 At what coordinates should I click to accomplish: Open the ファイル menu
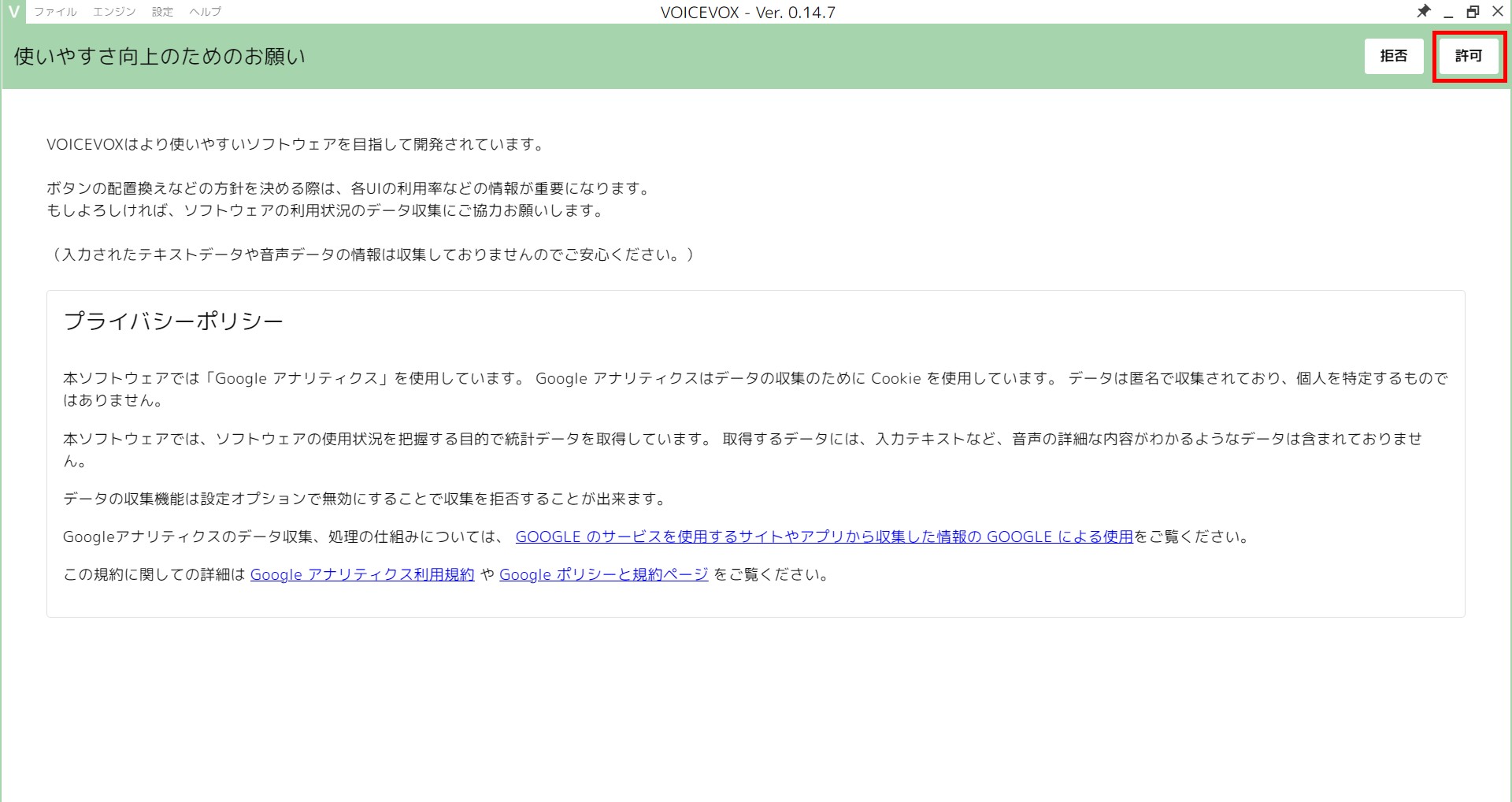[x=55, y=12]
